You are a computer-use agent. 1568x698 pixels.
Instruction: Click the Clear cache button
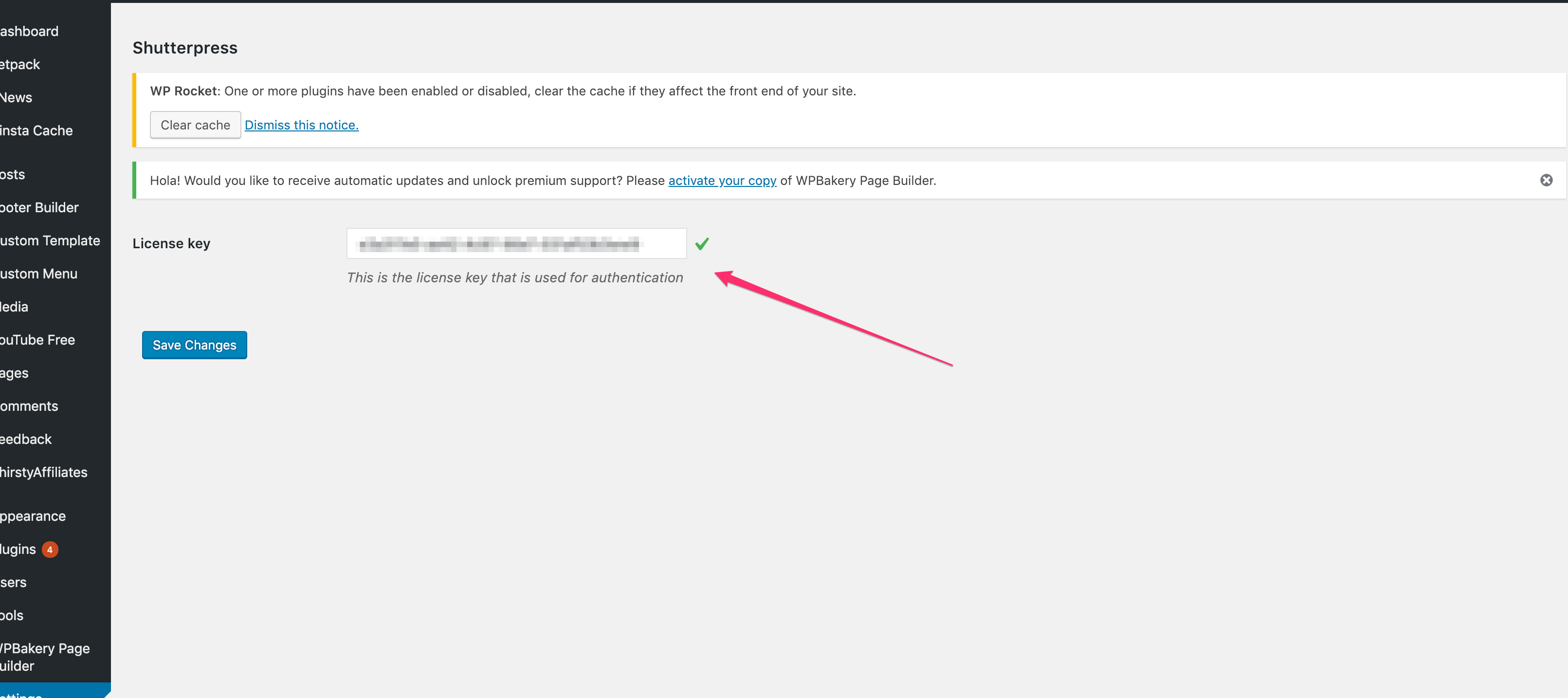tap(195, 125)
